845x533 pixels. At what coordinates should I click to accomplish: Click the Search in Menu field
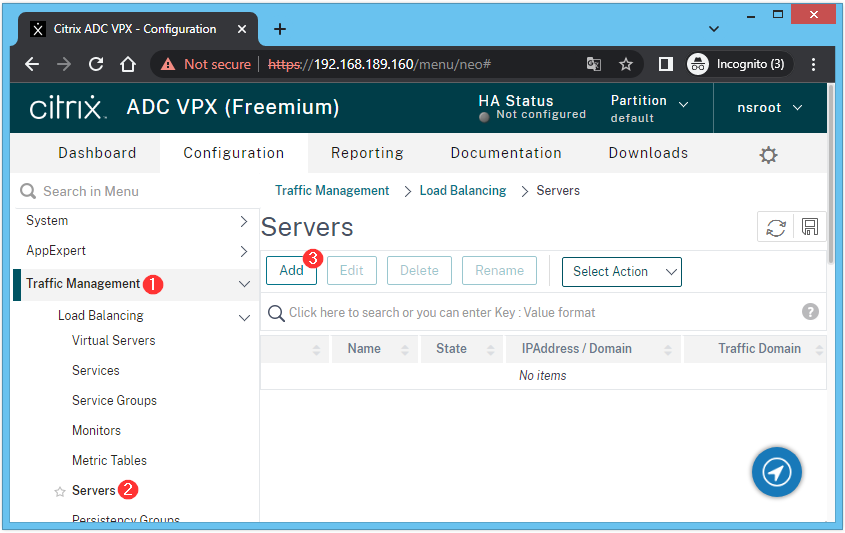click(135, 191)
